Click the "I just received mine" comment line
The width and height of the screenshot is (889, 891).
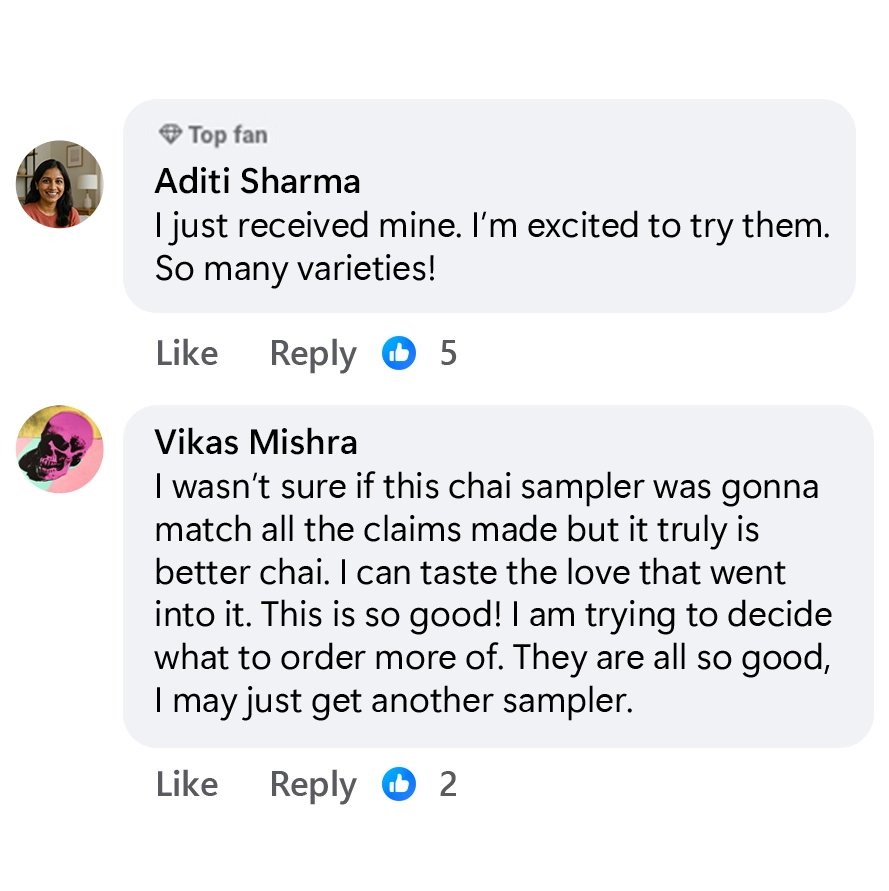[493, 226]
